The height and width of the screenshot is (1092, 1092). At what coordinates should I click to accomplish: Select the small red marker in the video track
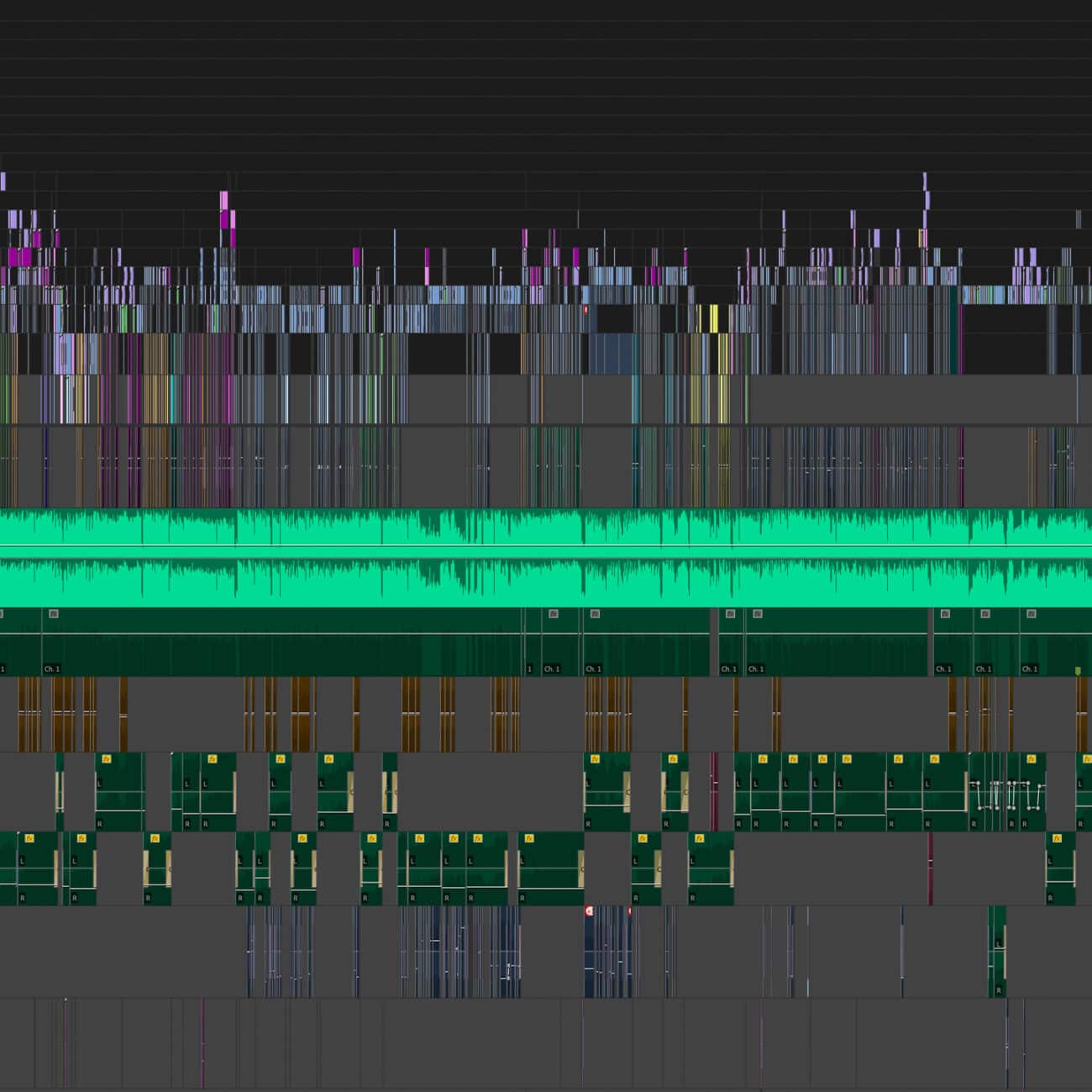click(x=585, y=310)
